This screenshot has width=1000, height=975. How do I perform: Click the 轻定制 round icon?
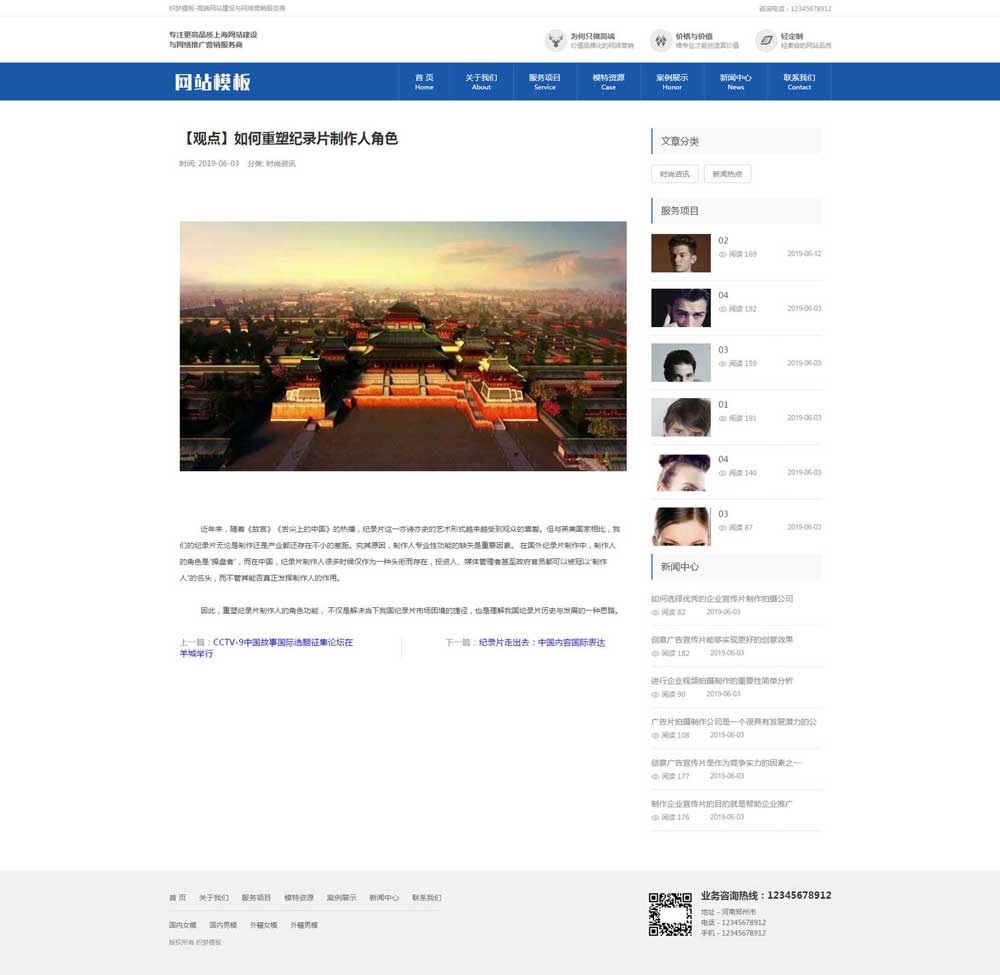[x=766, y=40]
